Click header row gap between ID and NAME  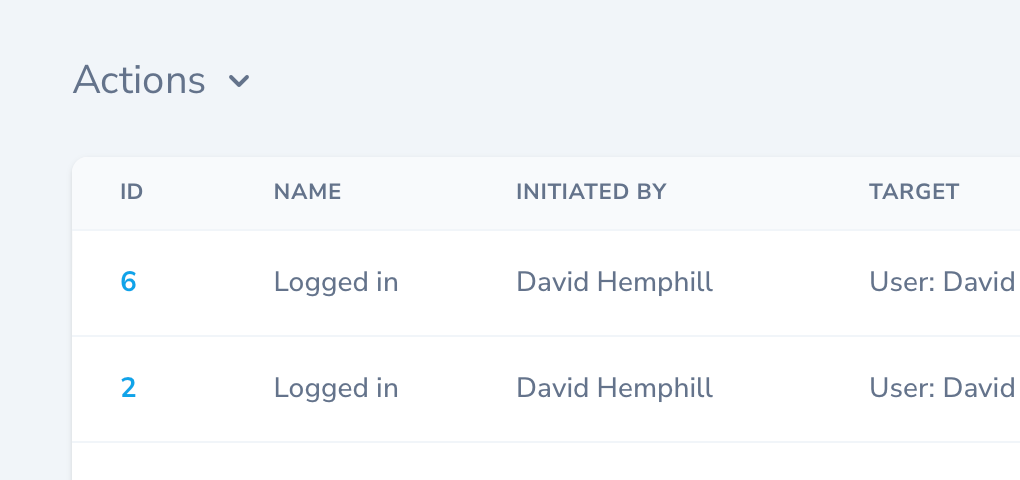coord(208,192)
